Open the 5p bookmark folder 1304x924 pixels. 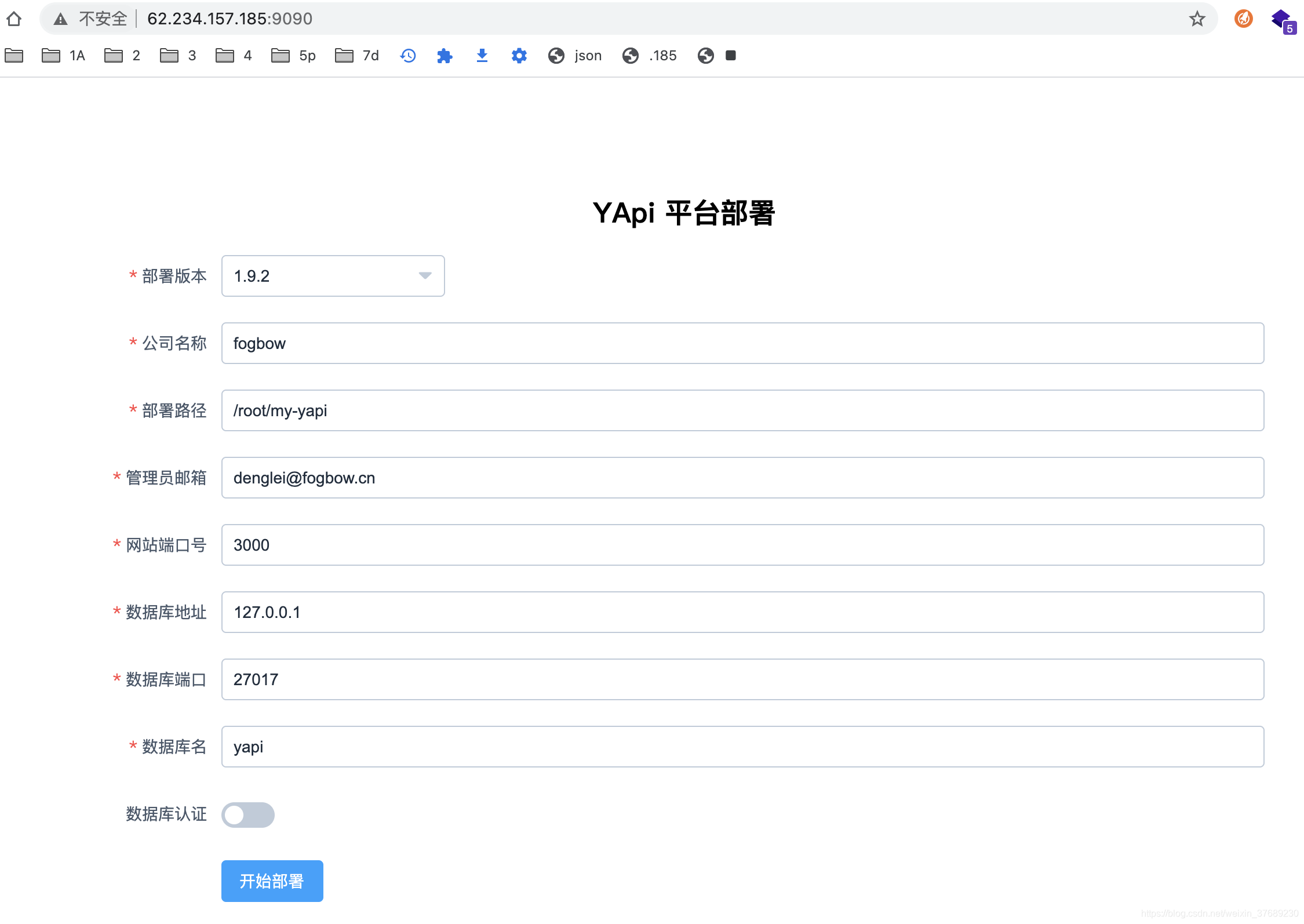click(x=294, y=56)
